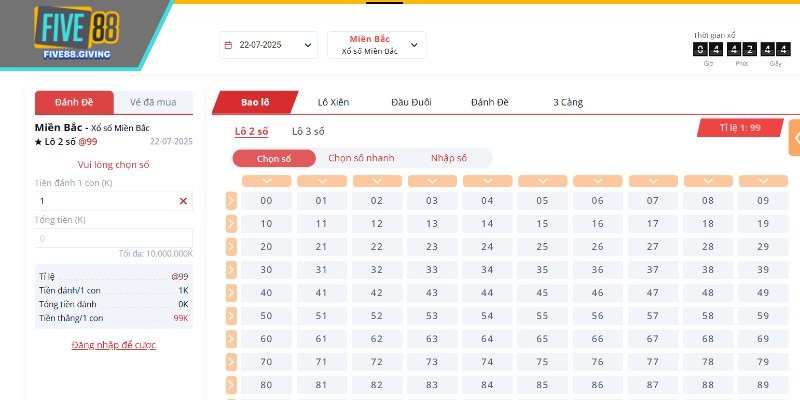This screenshot has height=400, width=800.
Task: Open the orange side panel handle
Action: click(x=795, y=138)
